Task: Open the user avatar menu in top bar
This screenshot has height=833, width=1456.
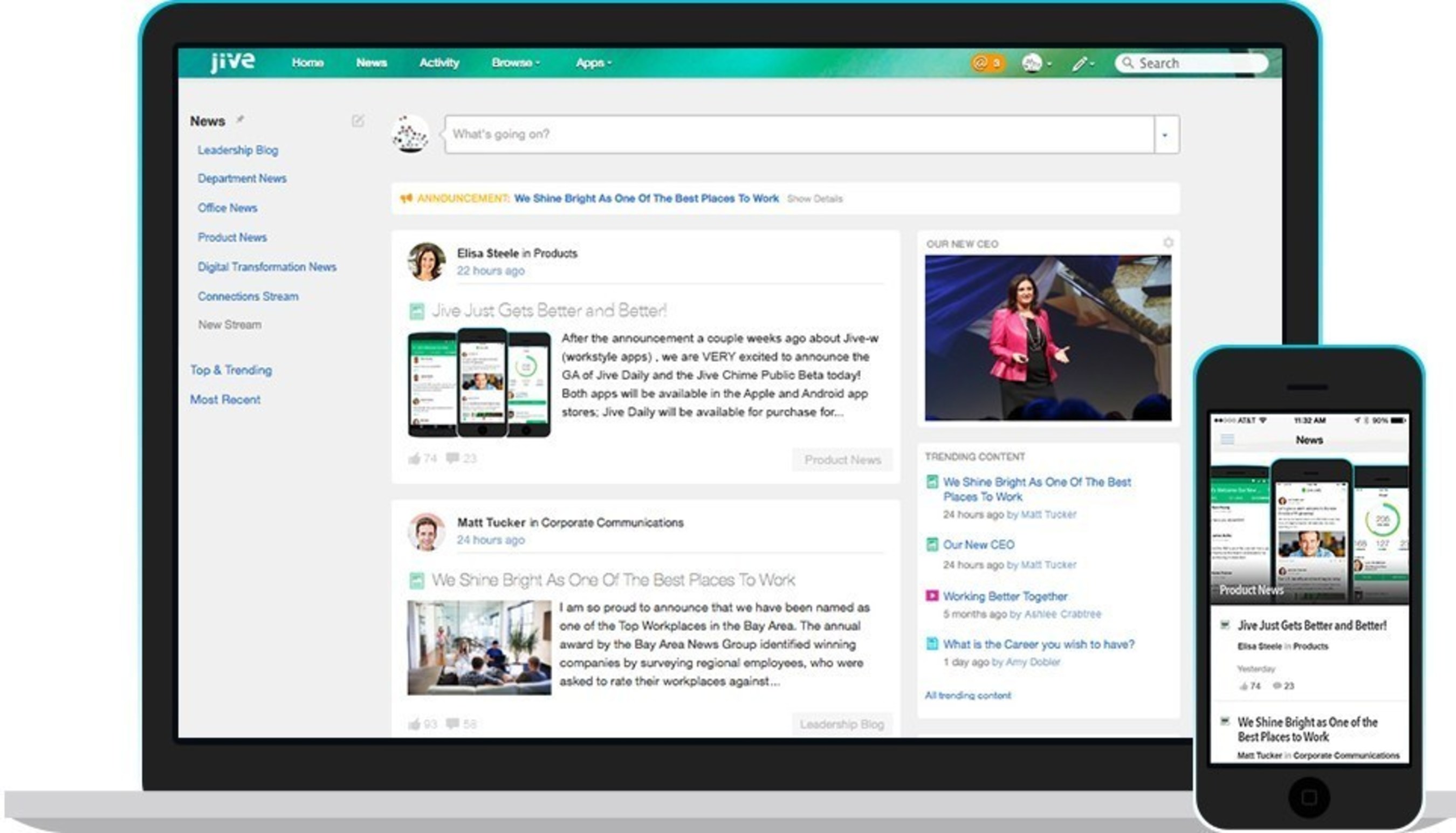Action: tap(1036, 63)
